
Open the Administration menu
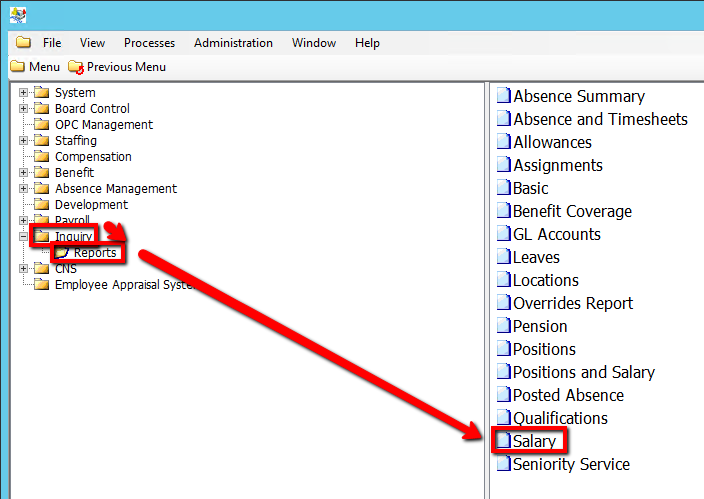pyautogui.click(x=233, y=43)
